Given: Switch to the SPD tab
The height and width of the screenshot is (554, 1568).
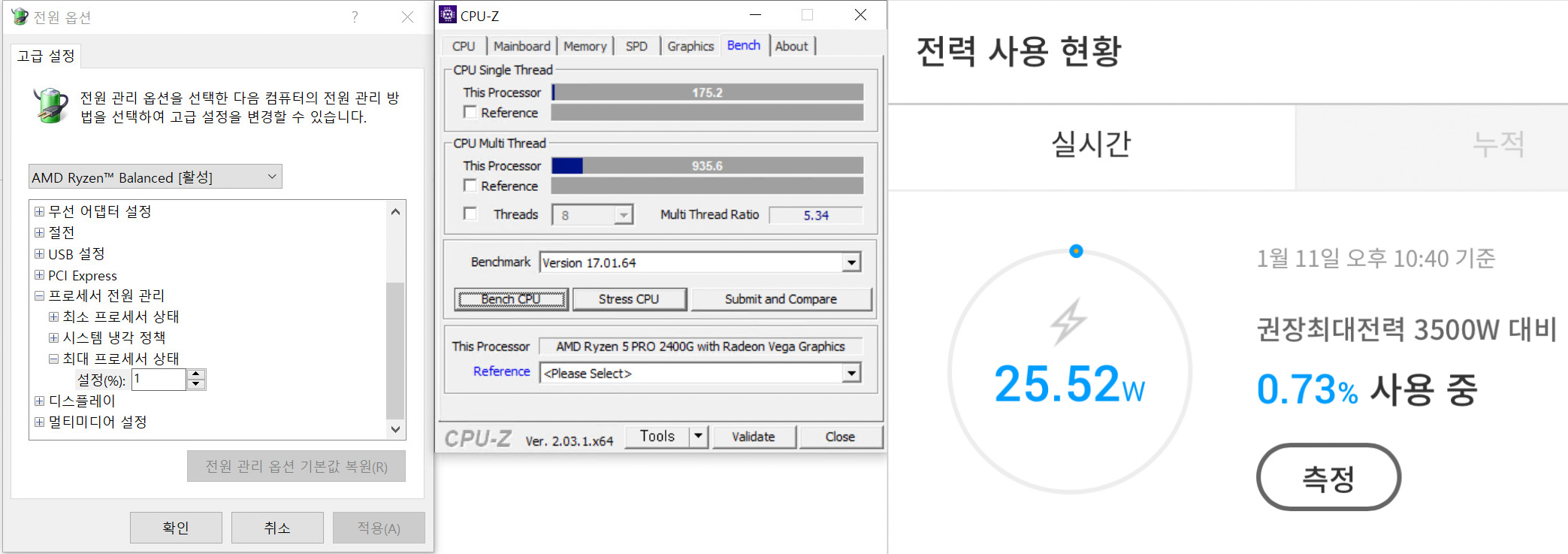Looking at the screenshot, I should coord(636,46).
